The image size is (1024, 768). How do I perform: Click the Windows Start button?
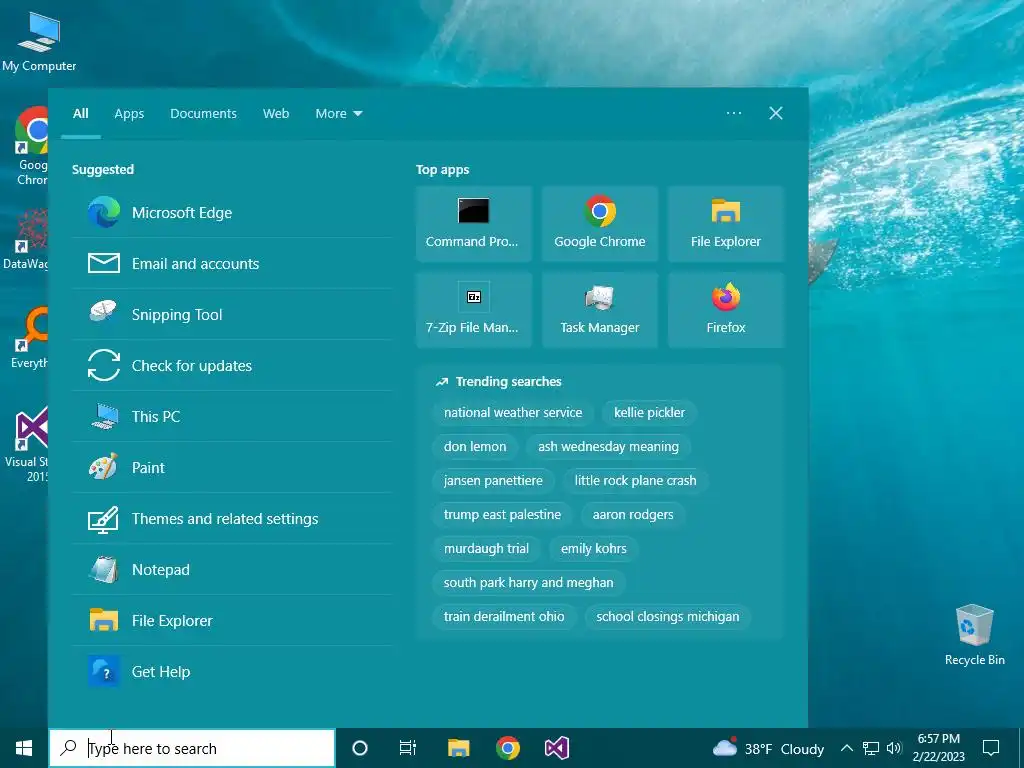click(x=24, y=748)
